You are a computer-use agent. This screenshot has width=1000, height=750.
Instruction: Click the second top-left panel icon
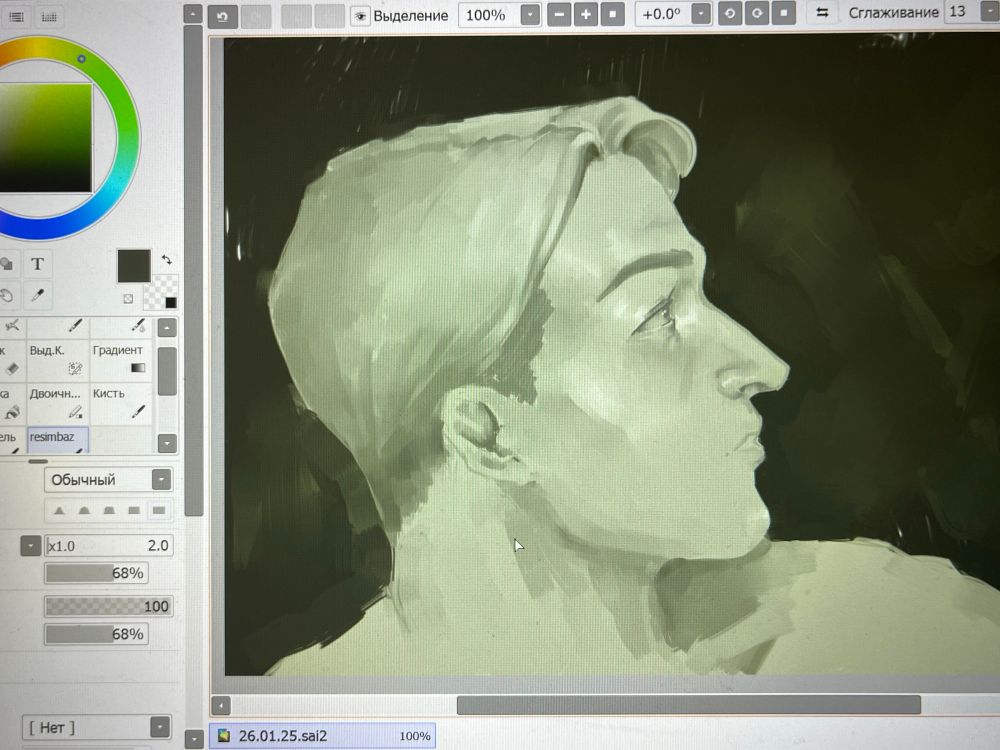click(49, 17)
